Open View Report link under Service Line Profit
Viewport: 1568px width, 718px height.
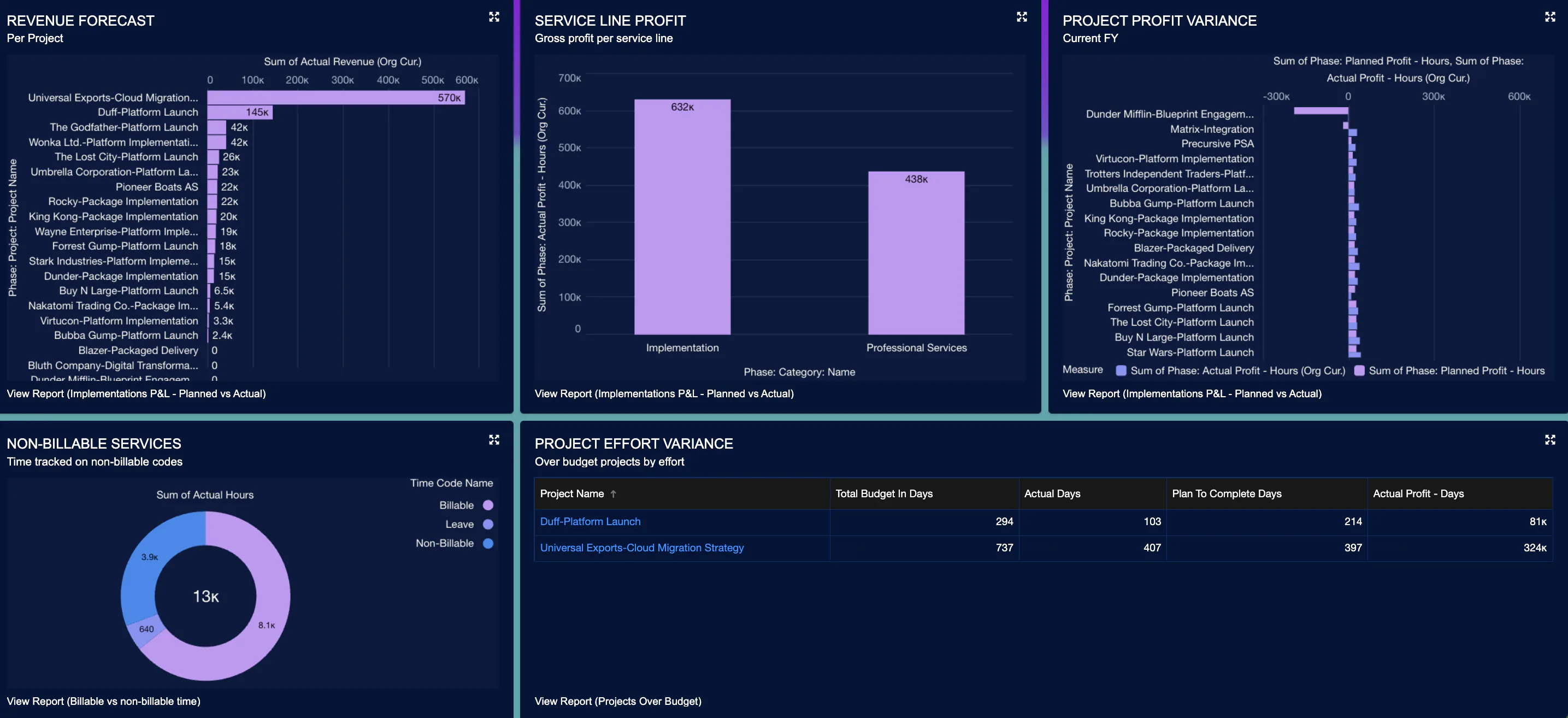tap(664, 393)
